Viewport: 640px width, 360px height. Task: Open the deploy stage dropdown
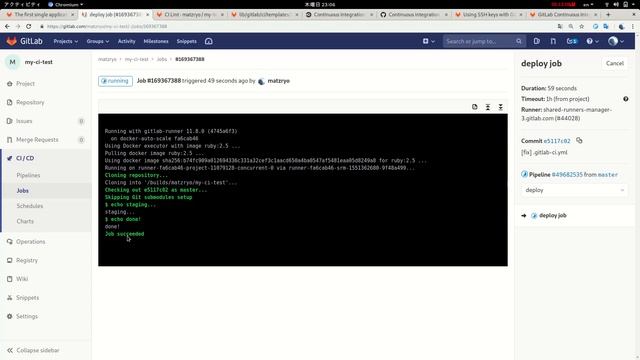click(x=574, y=190)
